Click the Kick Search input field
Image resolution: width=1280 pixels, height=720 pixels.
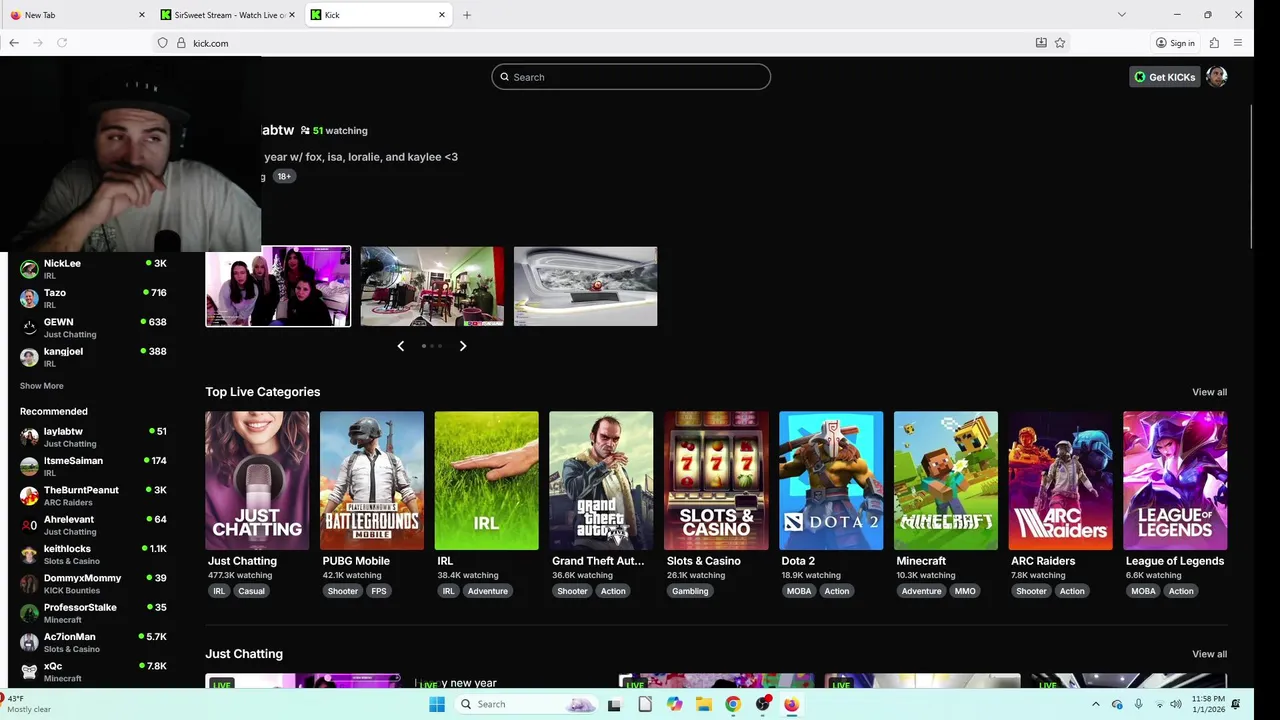[631, 77]
